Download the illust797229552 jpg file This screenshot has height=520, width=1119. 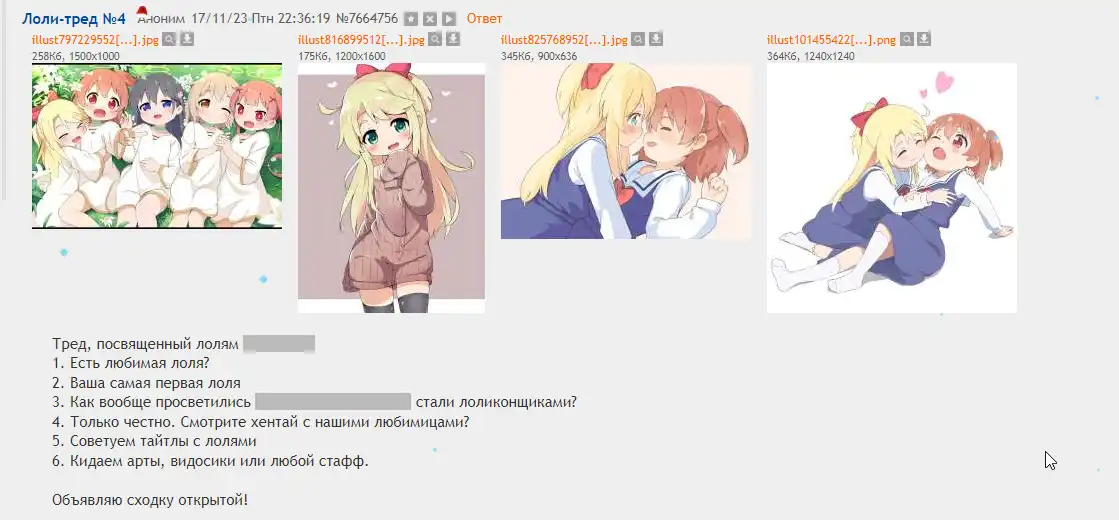coord(187,39)
